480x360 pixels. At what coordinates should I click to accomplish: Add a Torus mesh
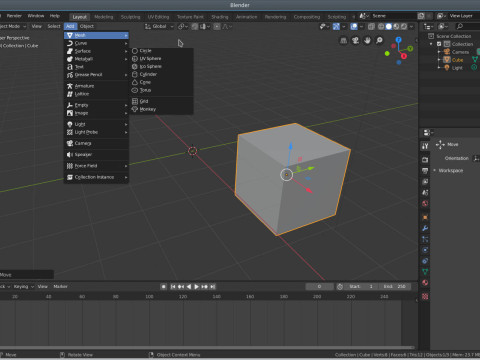162,90
